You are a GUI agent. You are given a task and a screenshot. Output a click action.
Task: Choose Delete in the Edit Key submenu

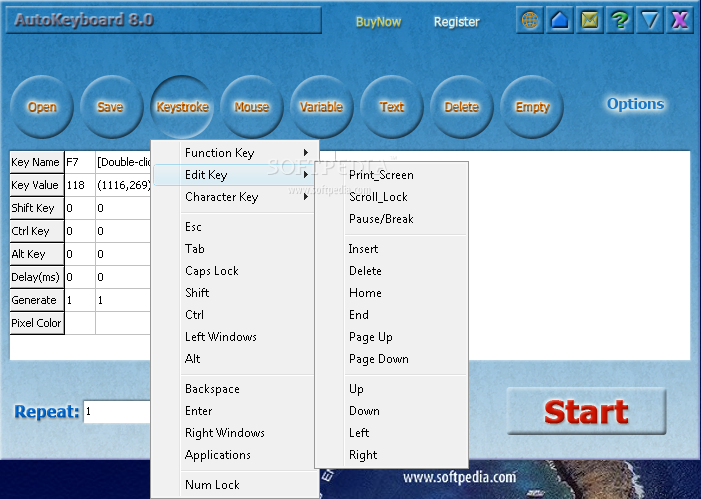point(392,271)
